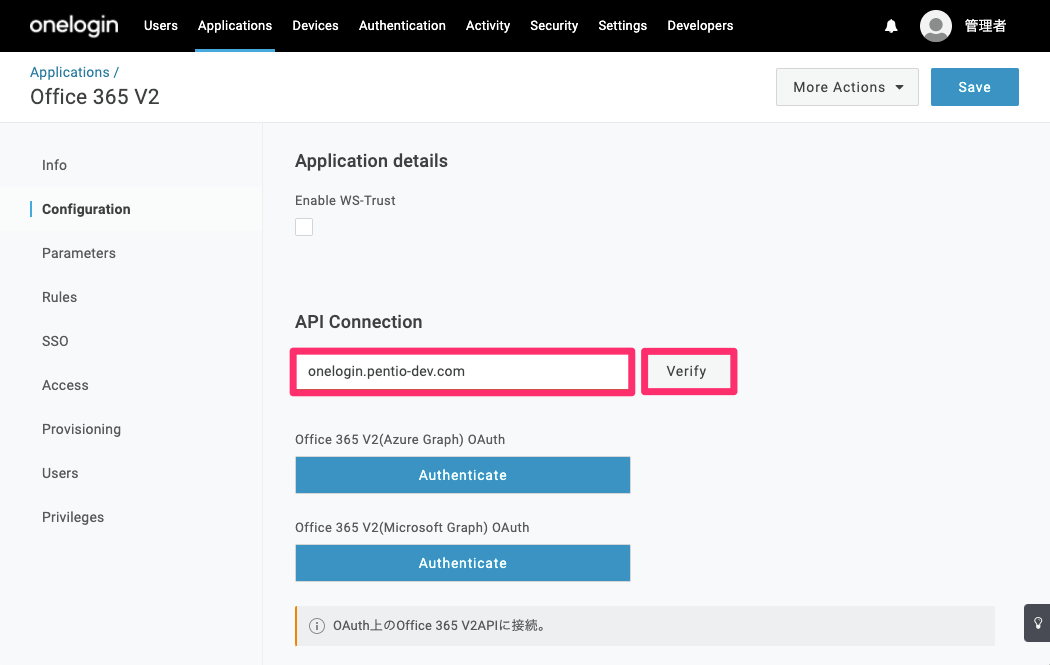The width and height of the screenshot is (1050, 665).
Task: Open the Devices top menu
Action: pyautogui.click(x=315, y=25)
